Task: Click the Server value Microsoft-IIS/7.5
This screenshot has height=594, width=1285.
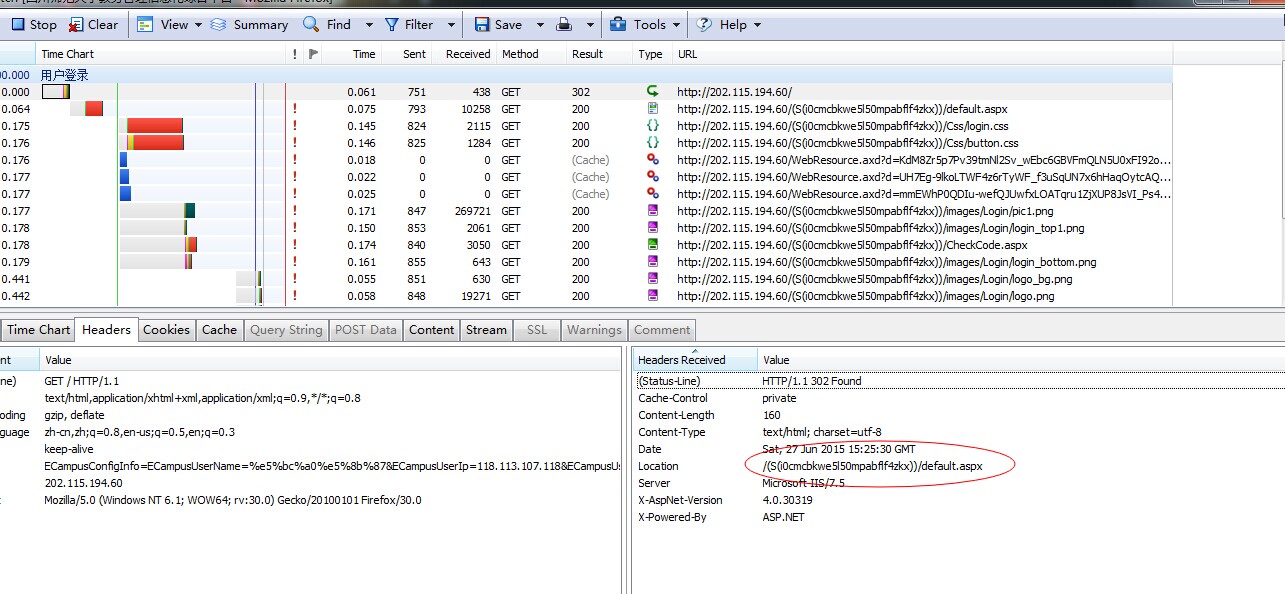Action: 804,483
